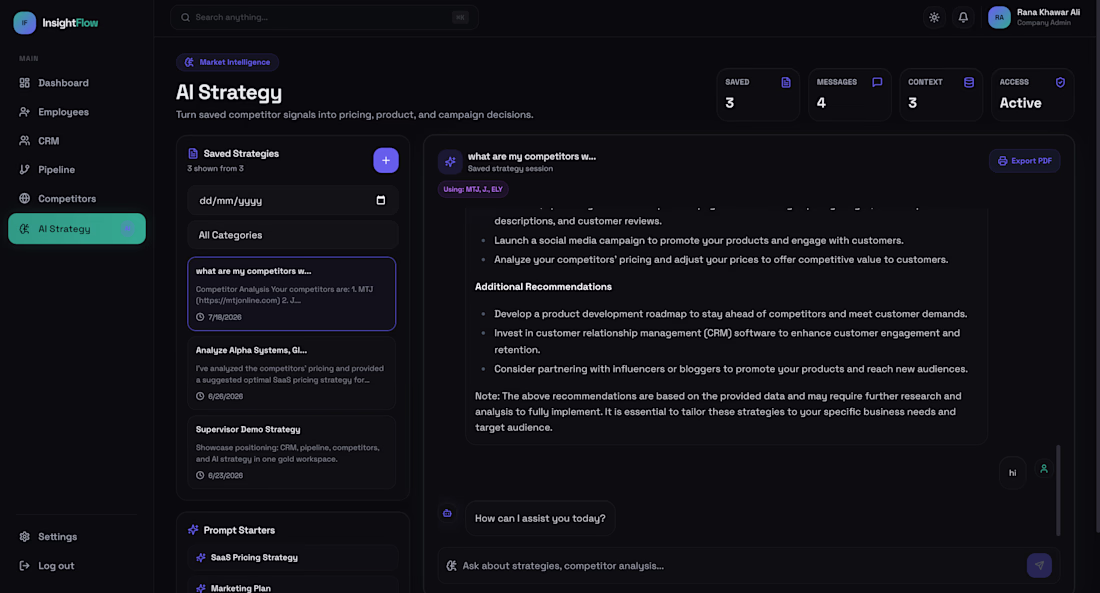This screenshot has height=593, width=1100.
Task: Click the 'Additional Recommendations' heading
Action: tap(543, 286)
